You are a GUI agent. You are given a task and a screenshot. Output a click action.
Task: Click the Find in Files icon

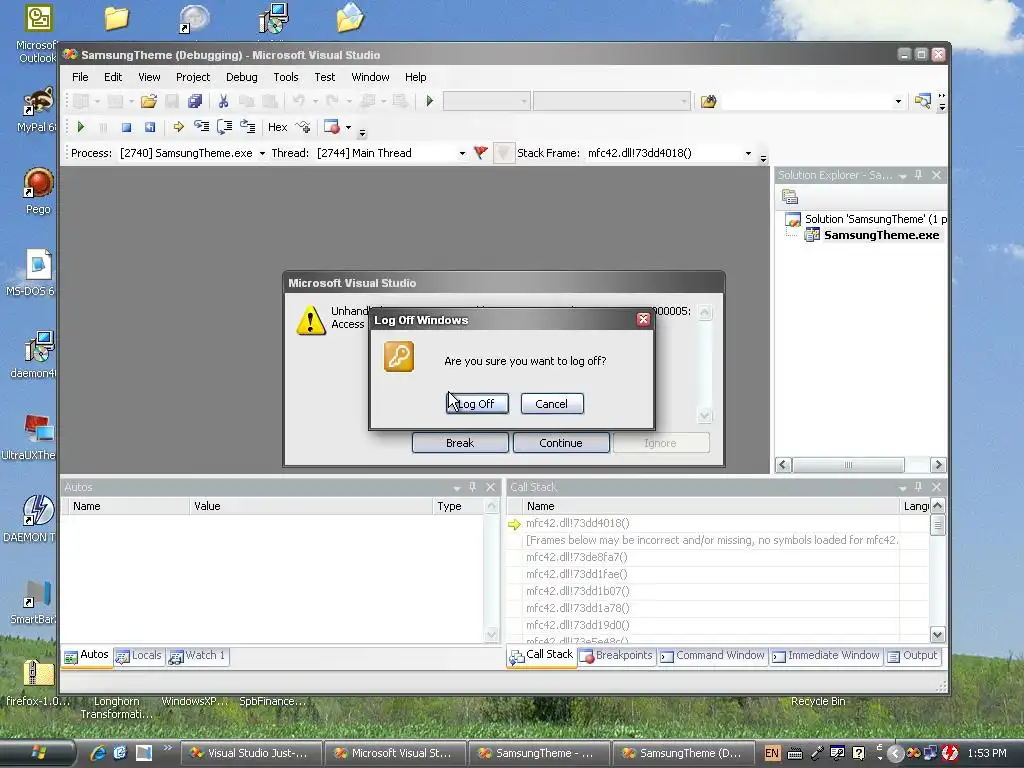[x=709, y=101]
